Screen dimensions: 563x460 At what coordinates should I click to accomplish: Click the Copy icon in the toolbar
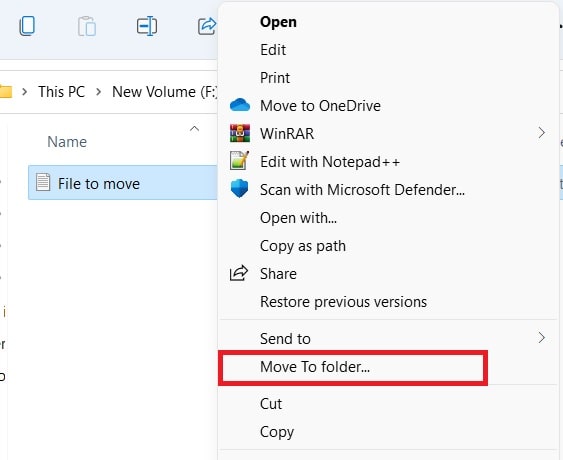pyautogui.click(x=27, y=26)
